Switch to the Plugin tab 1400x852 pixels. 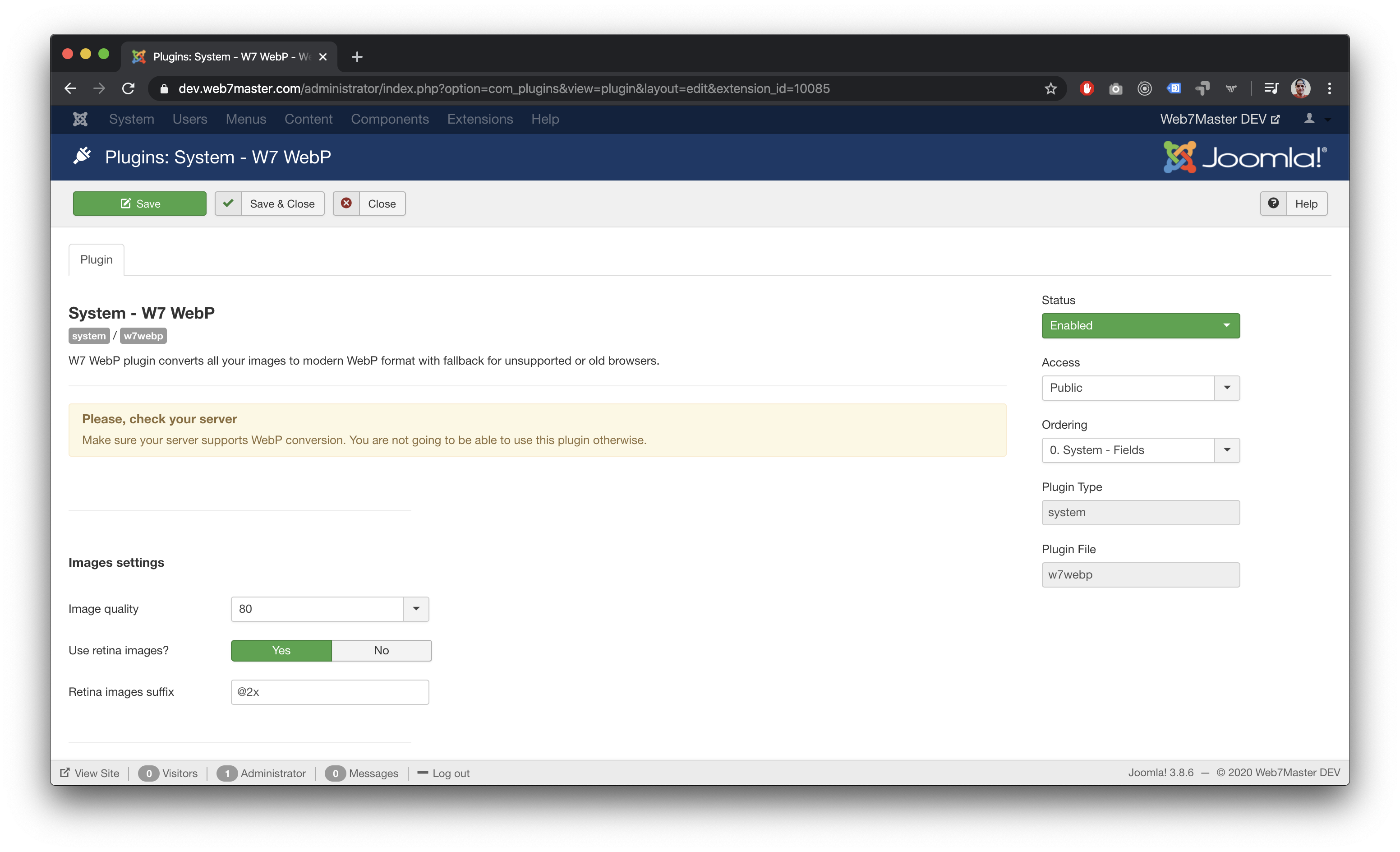coord(96,259)
